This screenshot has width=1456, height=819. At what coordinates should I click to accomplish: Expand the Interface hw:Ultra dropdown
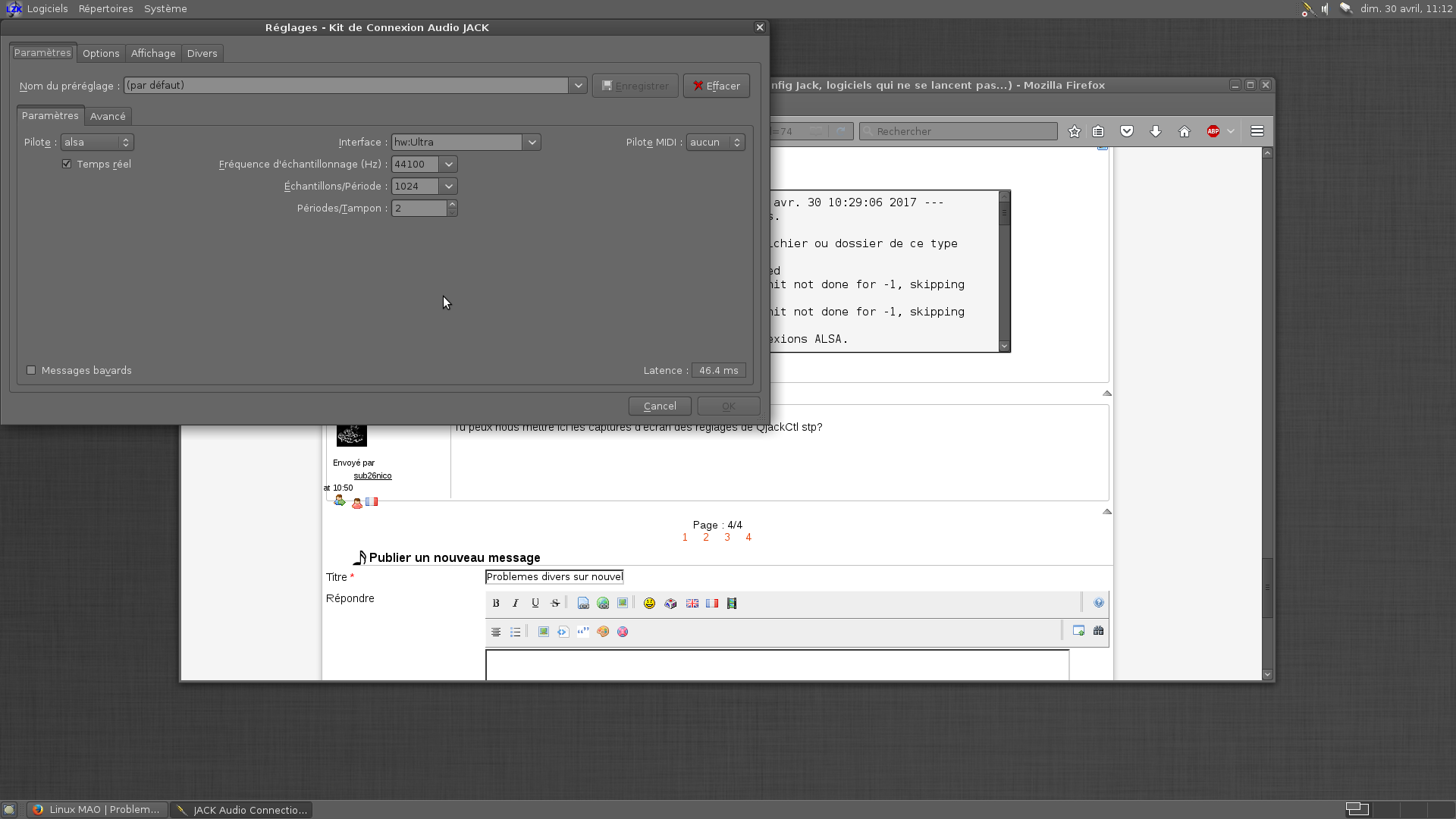(532, 143)
